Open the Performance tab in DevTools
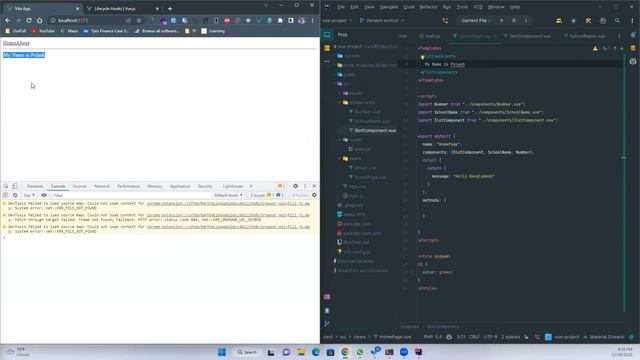Viewport: 640px width, 360px height. point(129,186)
